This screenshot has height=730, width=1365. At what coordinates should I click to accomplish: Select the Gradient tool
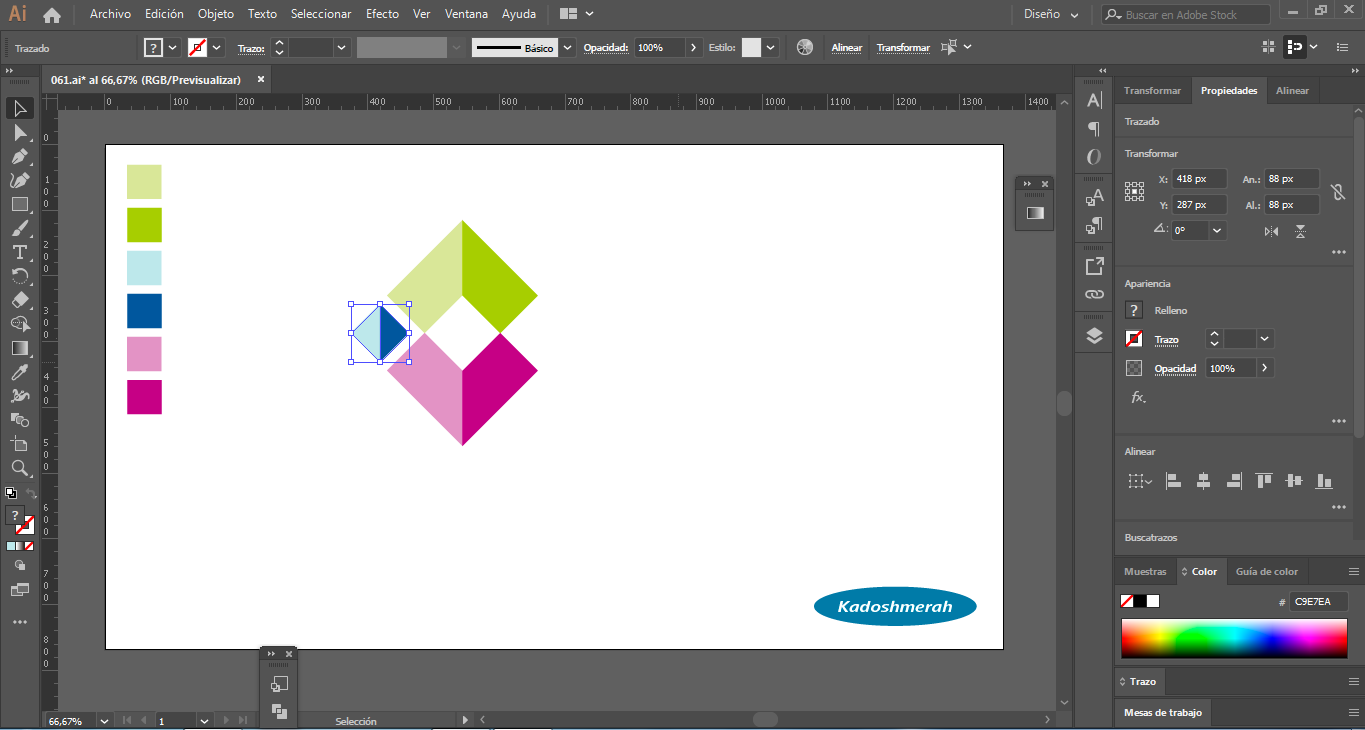[20, 348]
